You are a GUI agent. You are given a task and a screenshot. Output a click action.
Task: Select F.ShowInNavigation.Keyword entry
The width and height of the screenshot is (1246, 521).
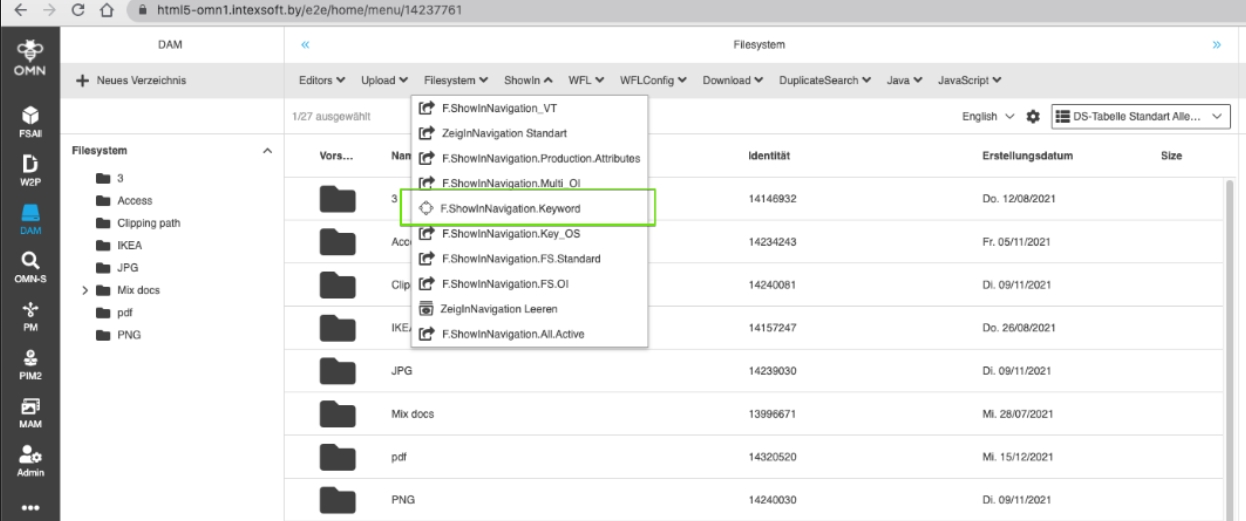coord(529,208)
